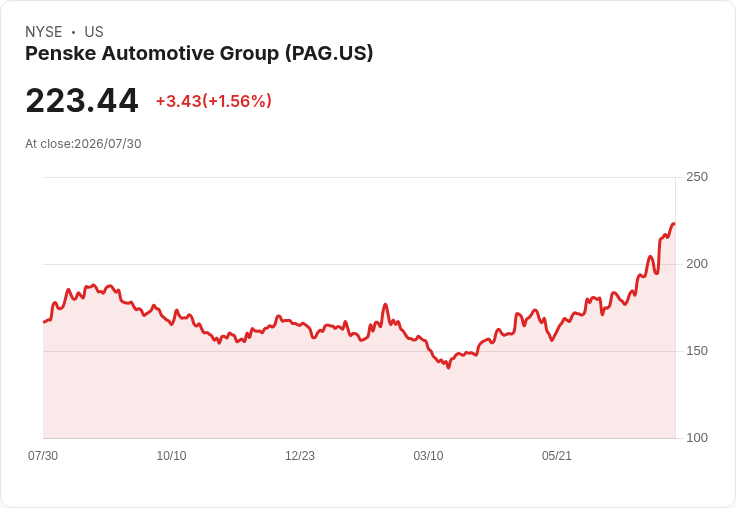This screenshot has height=508, width=736.
Task: Click the 200 price axis label
Action: (697, 264)
